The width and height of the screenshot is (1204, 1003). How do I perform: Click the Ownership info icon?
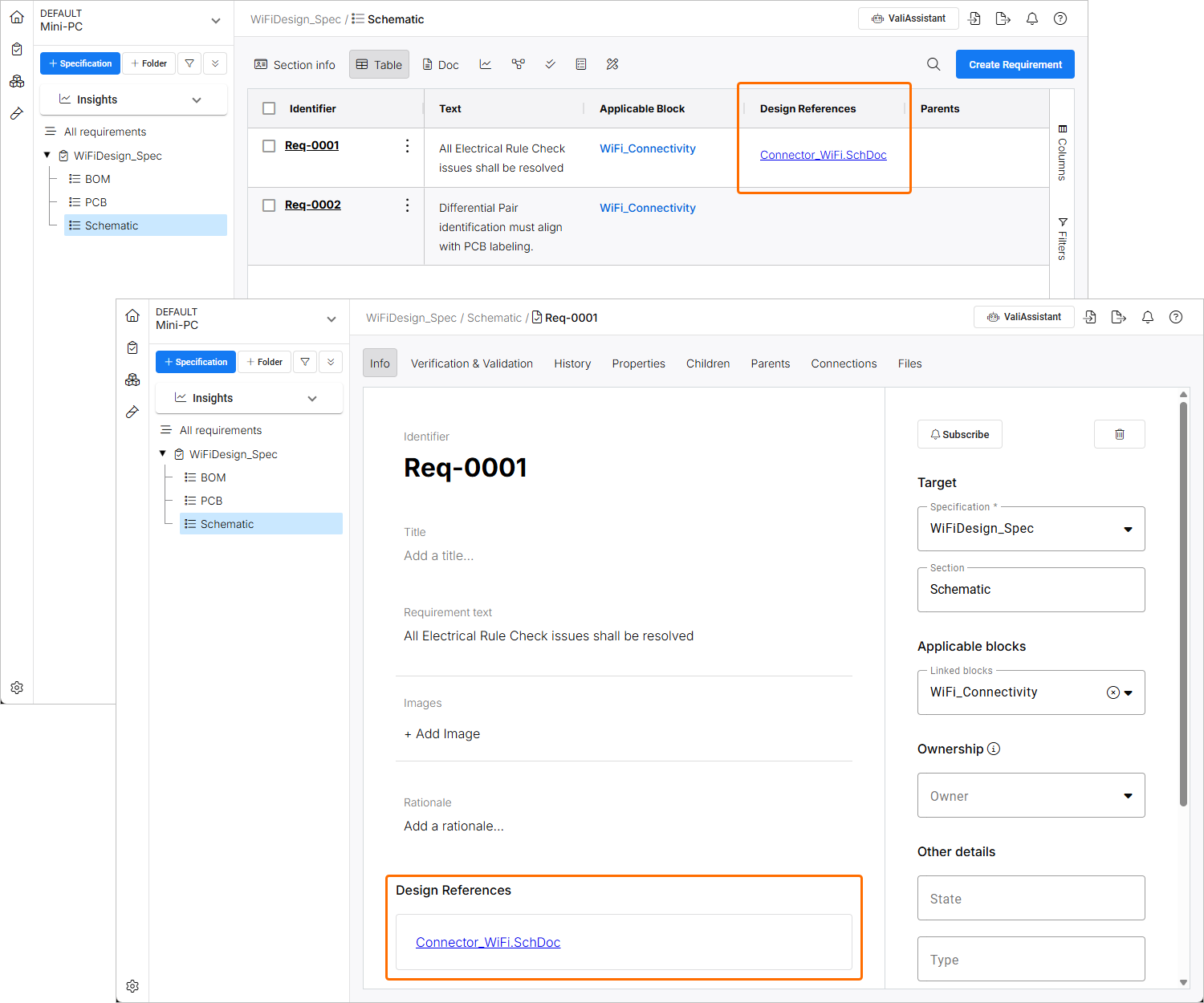pos(994,749)
